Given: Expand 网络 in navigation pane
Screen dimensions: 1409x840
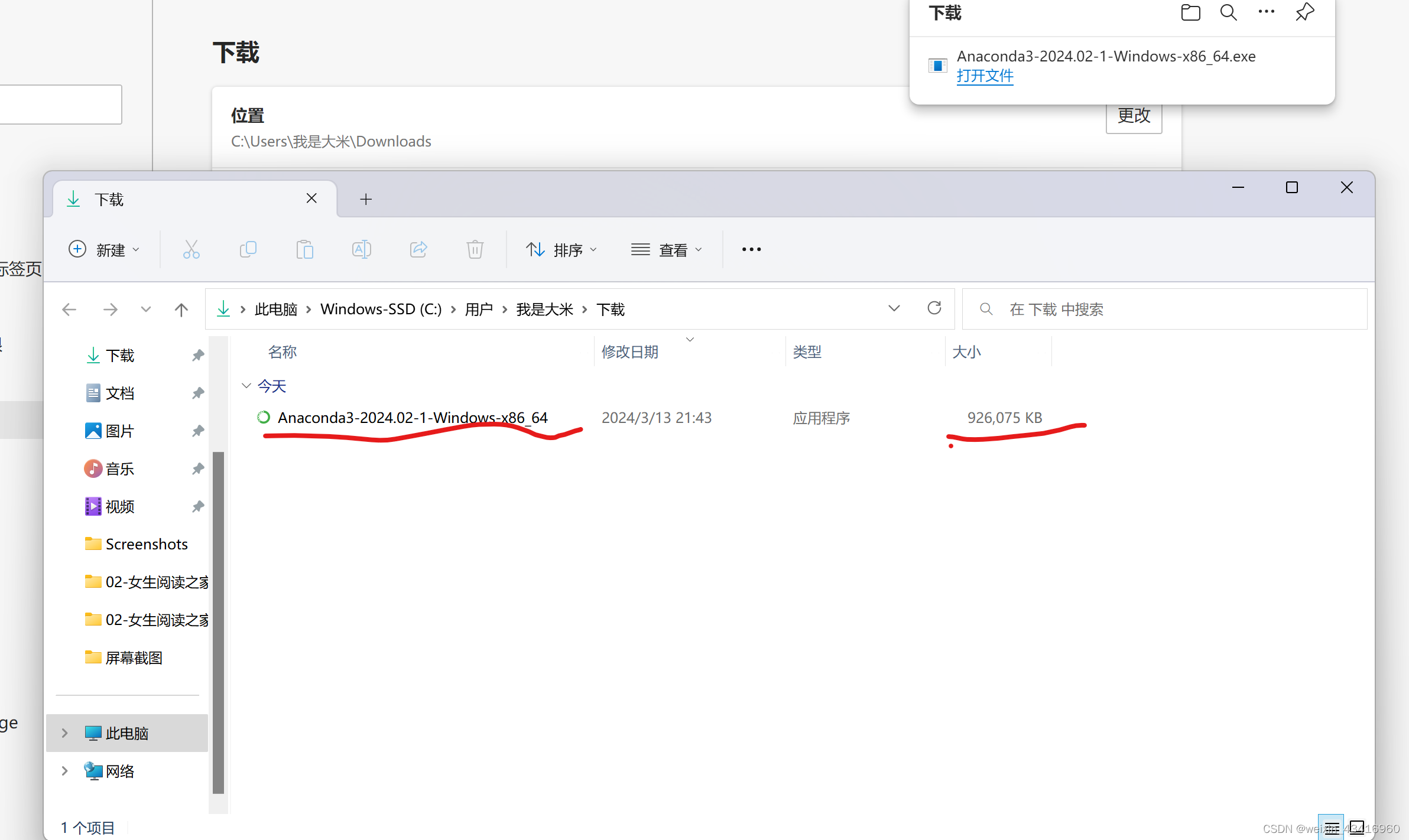Looking at the screenshot, I should 65,771.
